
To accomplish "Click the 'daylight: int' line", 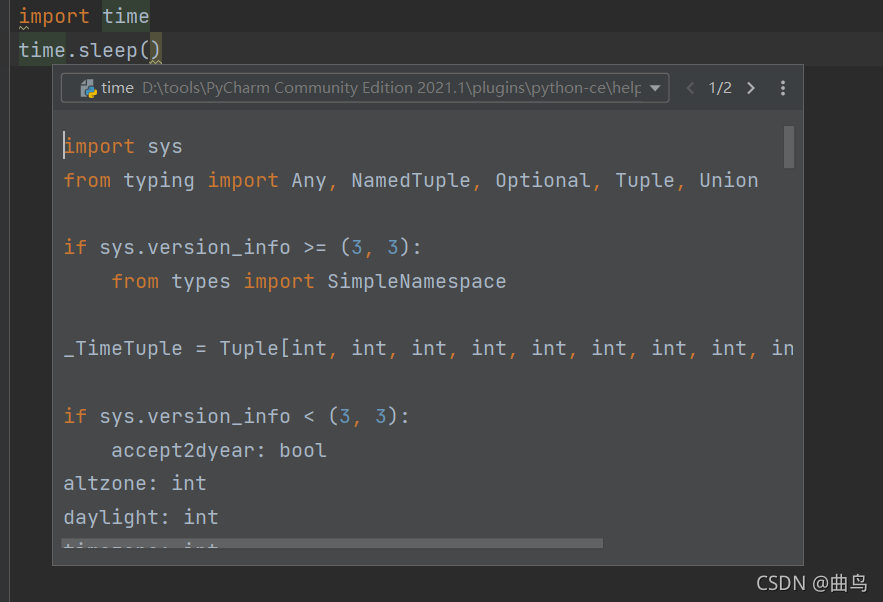I will pyautogui.click(x=141, y=517).
